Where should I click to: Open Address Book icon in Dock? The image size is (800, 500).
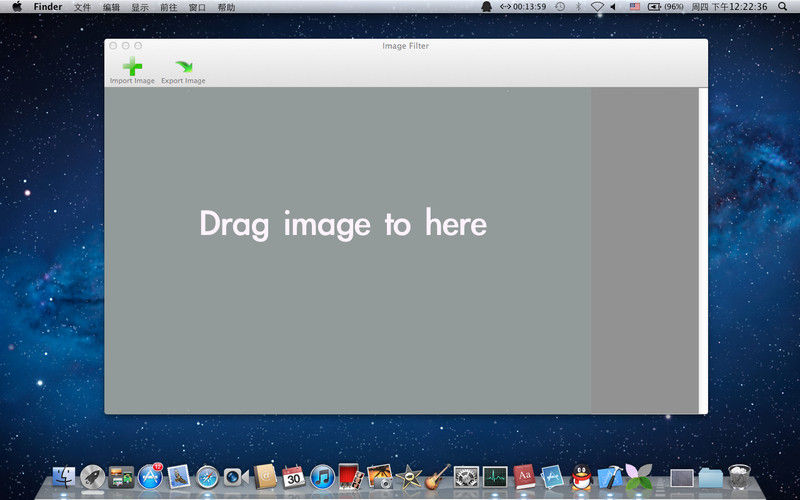click(265, 477)
